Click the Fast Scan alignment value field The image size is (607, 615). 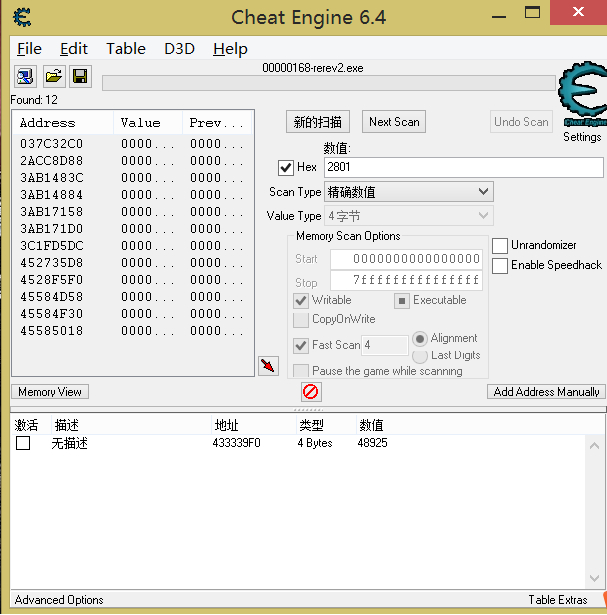[x=385, y=346]
